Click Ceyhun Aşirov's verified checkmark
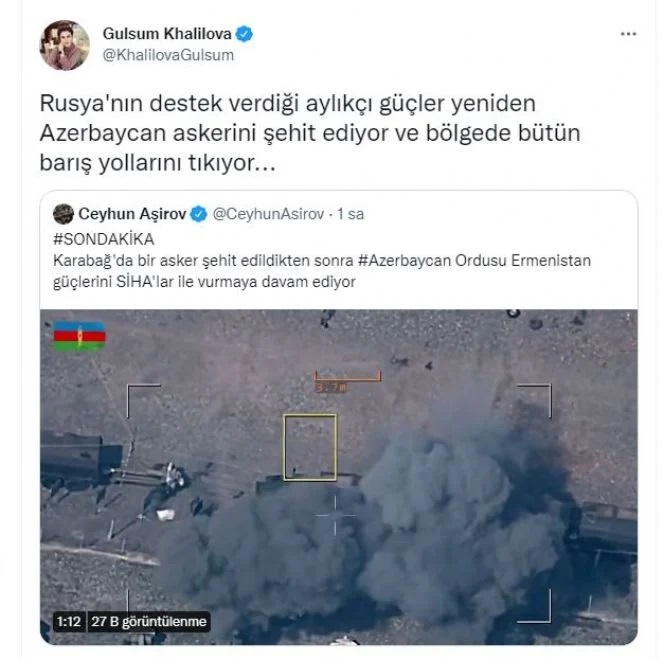Screen dimensions: 663x659 tap(198, 214)
